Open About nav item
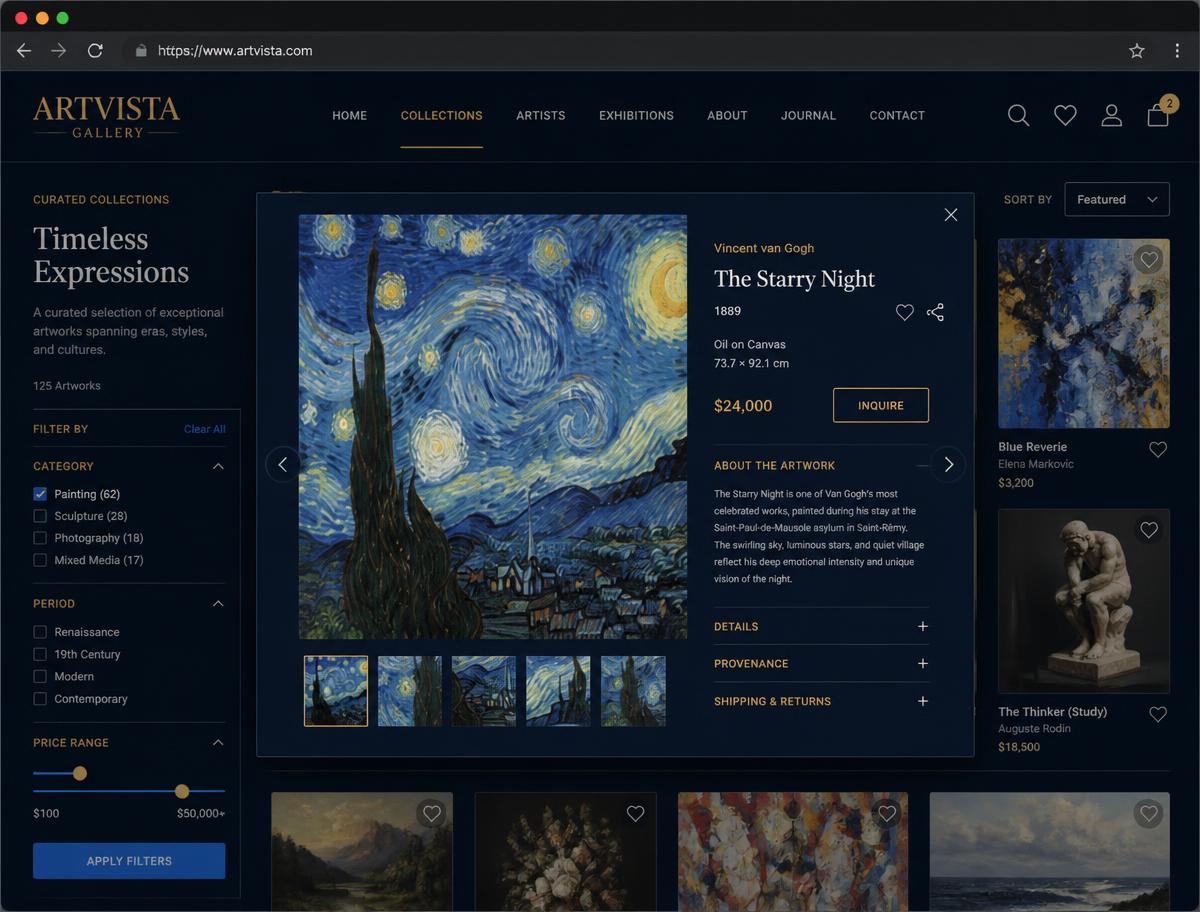The height and width of the screenshot is (912, 1200). pos(727,115)
